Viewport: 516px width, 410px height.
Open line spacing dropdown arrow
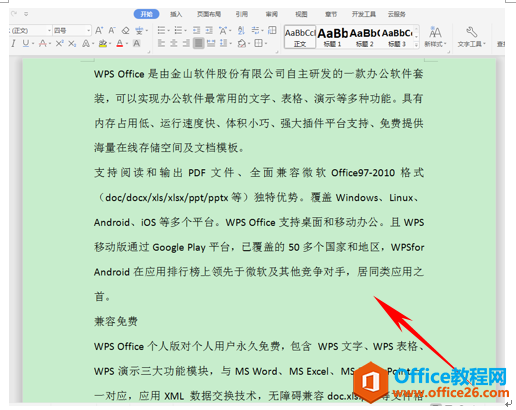[231, 44]
